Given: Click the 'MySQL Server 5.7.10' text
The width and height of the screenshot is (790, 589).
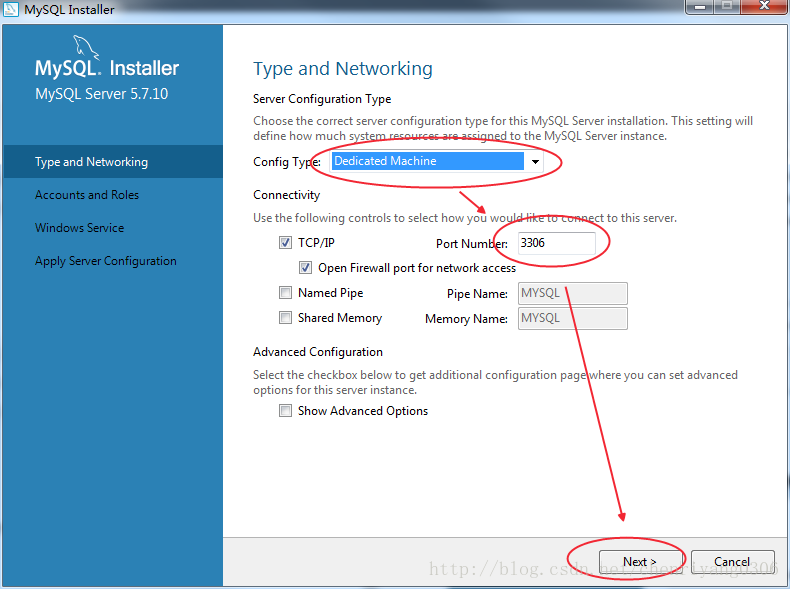Looking at the screenshot, I should point(101,94).
